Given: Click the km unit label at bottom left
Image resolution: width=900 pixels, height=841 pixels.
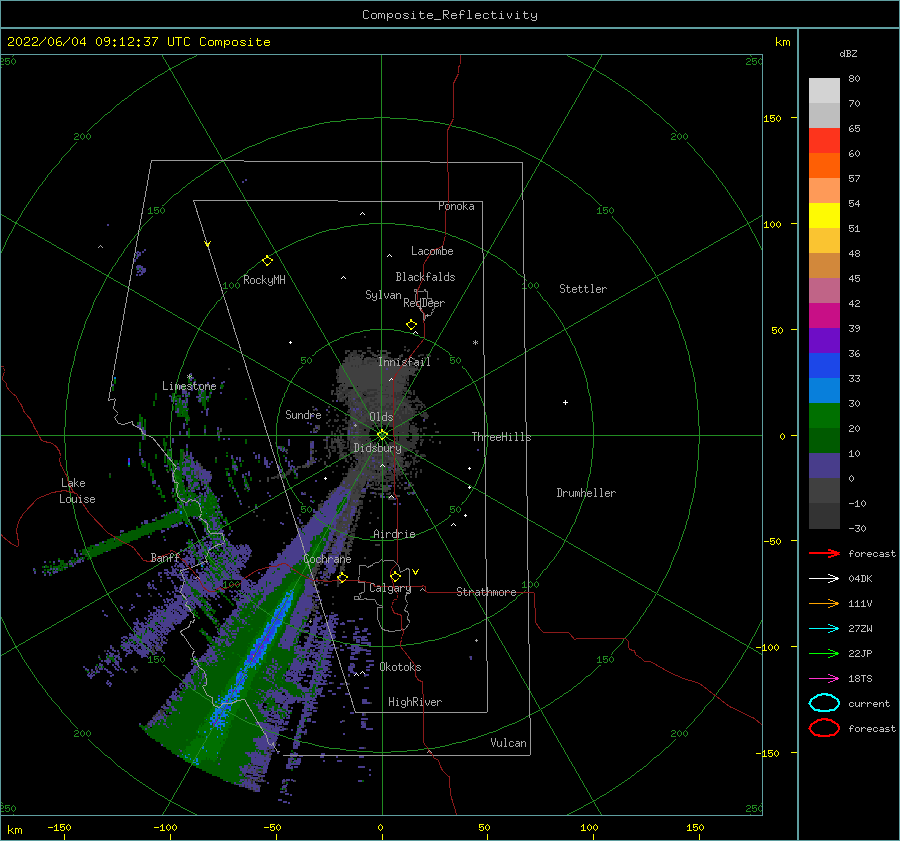Looking at the screenshot, I should pos(14,830).
